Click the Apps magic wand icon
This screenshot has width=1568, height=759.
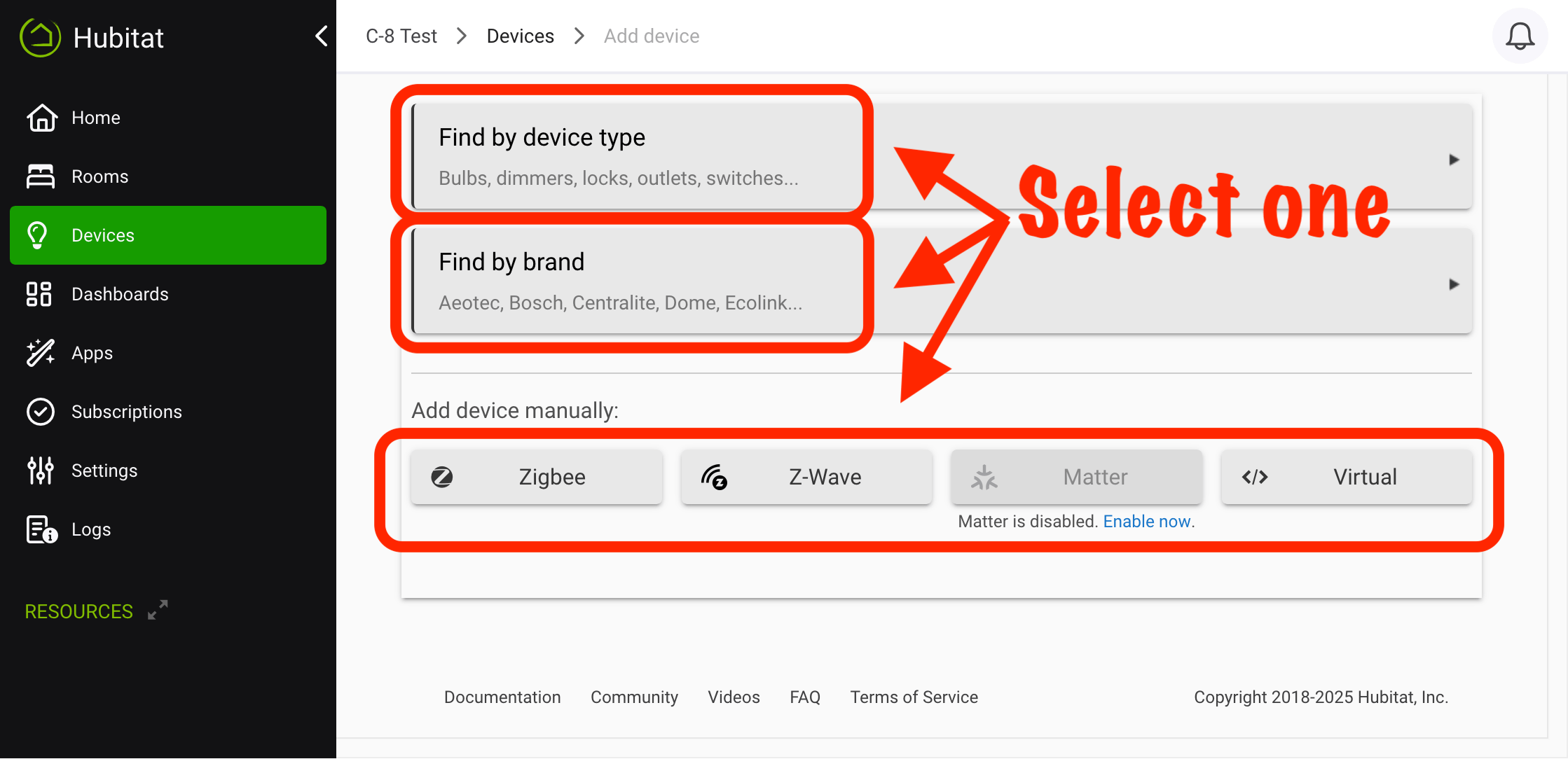40,353
